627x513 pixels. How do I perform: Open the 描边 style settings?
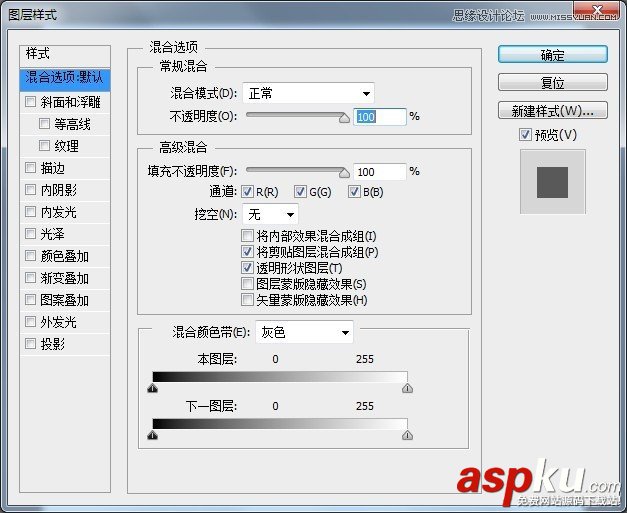pos(52,168)
